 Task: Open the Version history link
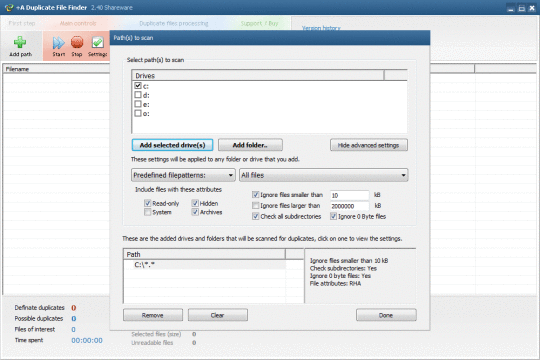point(321,28)
